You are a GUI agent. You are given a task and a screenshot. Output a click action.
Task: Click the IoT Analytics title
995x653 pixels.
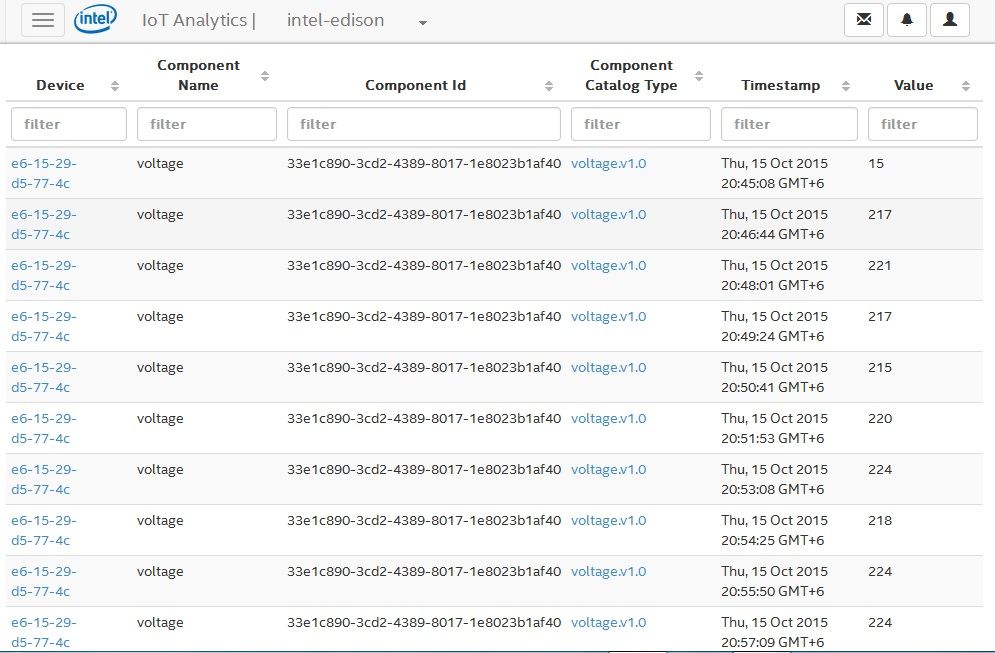pyautogui.click(x=198, y=20)
